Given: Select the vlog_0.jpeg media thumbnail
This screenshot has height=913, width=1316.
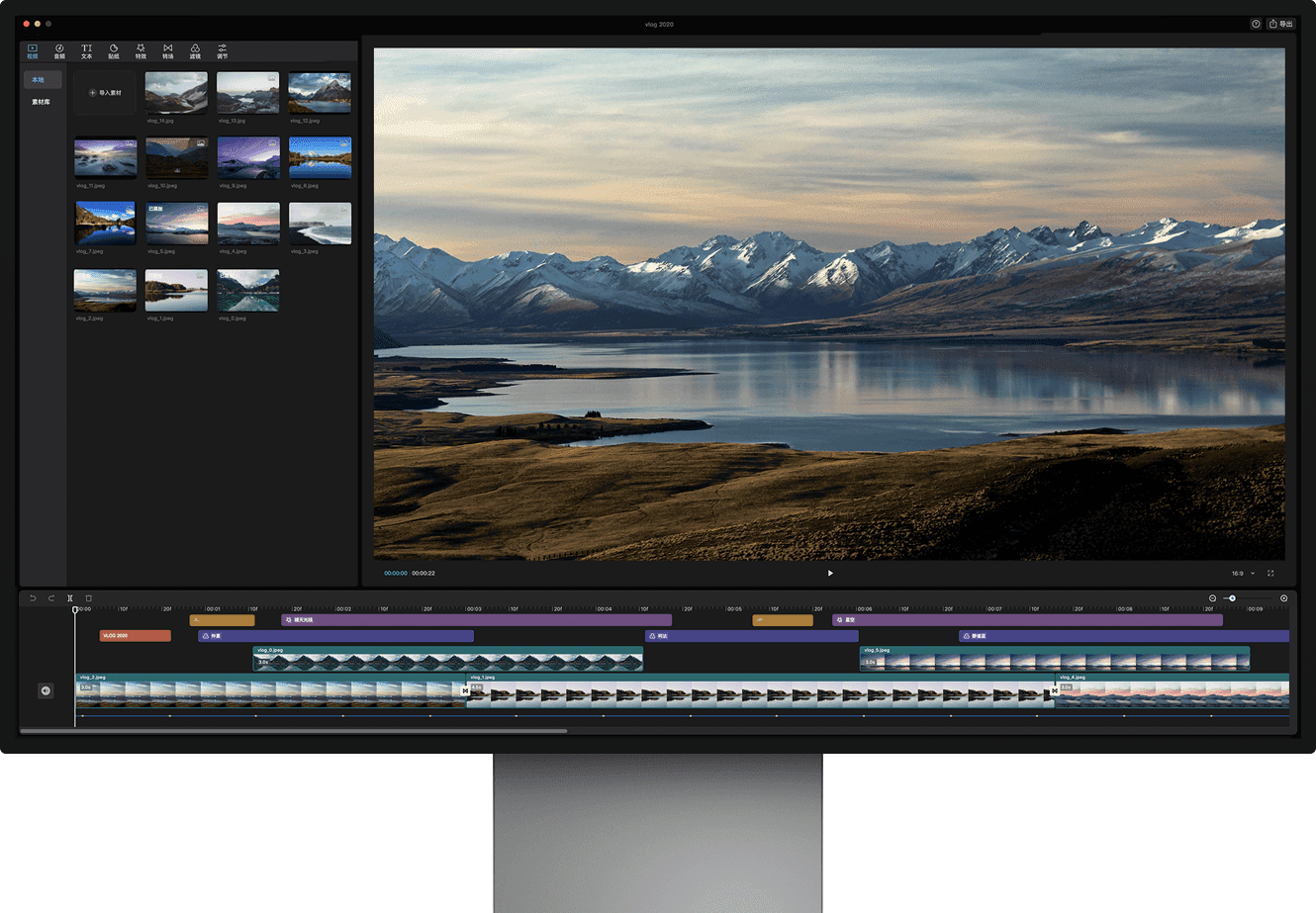Looking at the screenshot, I should tap(248, 291).
